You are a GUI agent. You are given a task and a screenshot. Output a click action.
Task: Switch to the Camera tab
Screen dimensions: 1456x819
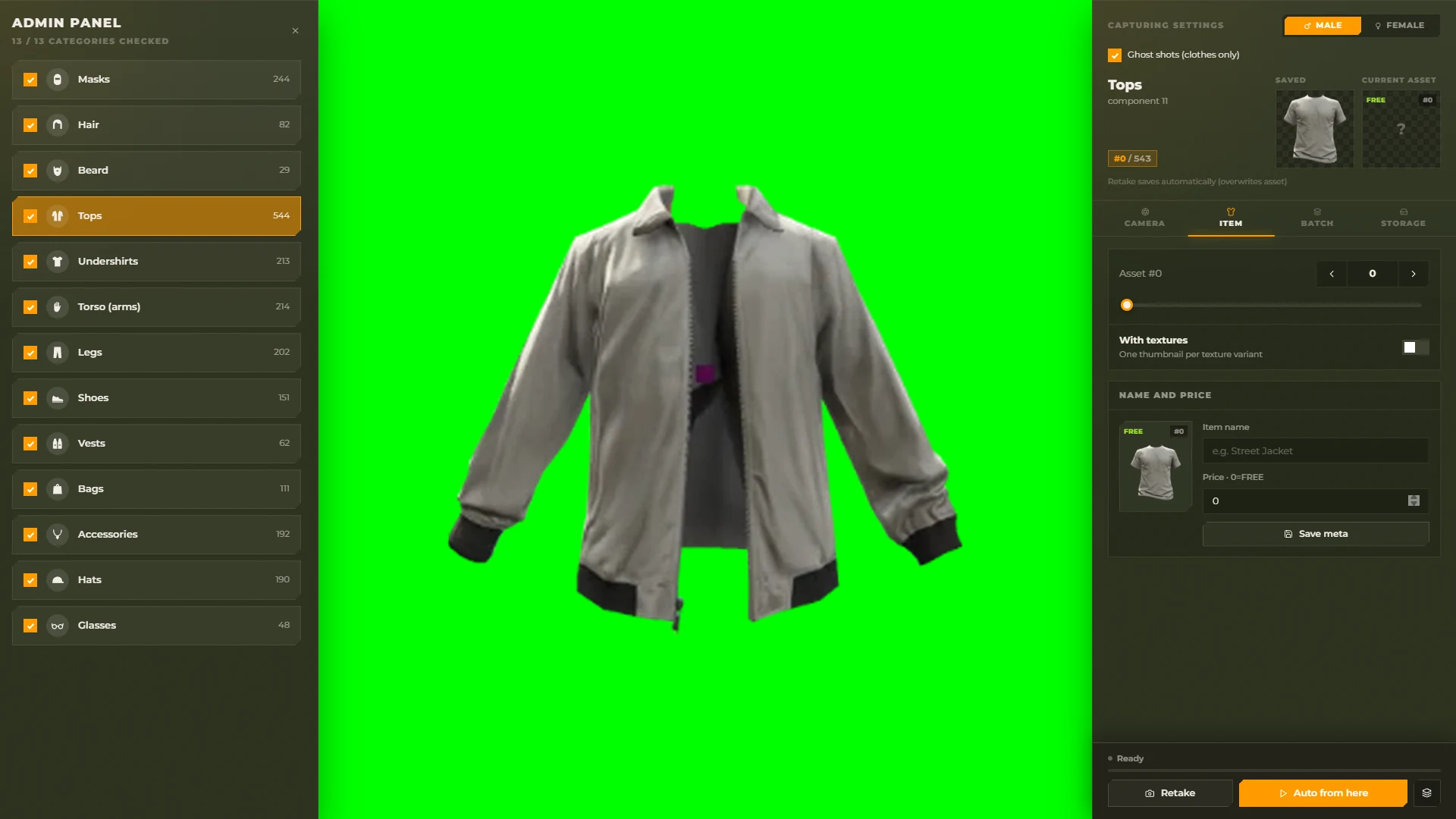[x=1144, y=218]
